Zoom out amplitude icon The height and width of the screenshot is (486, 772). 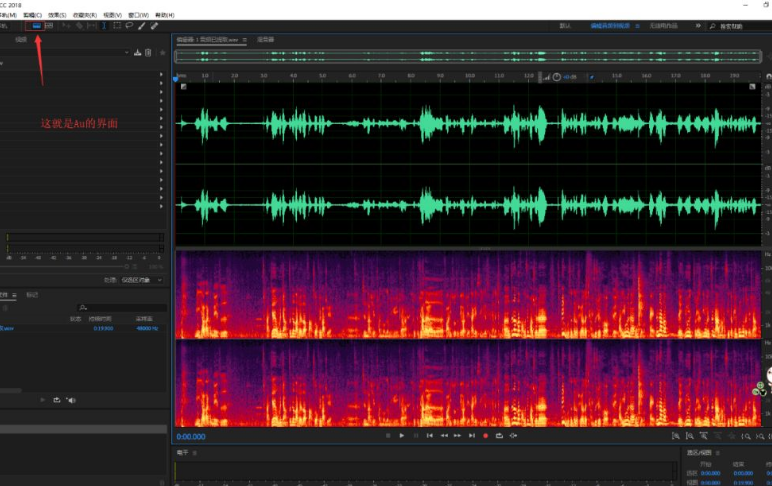click(690, 436)
